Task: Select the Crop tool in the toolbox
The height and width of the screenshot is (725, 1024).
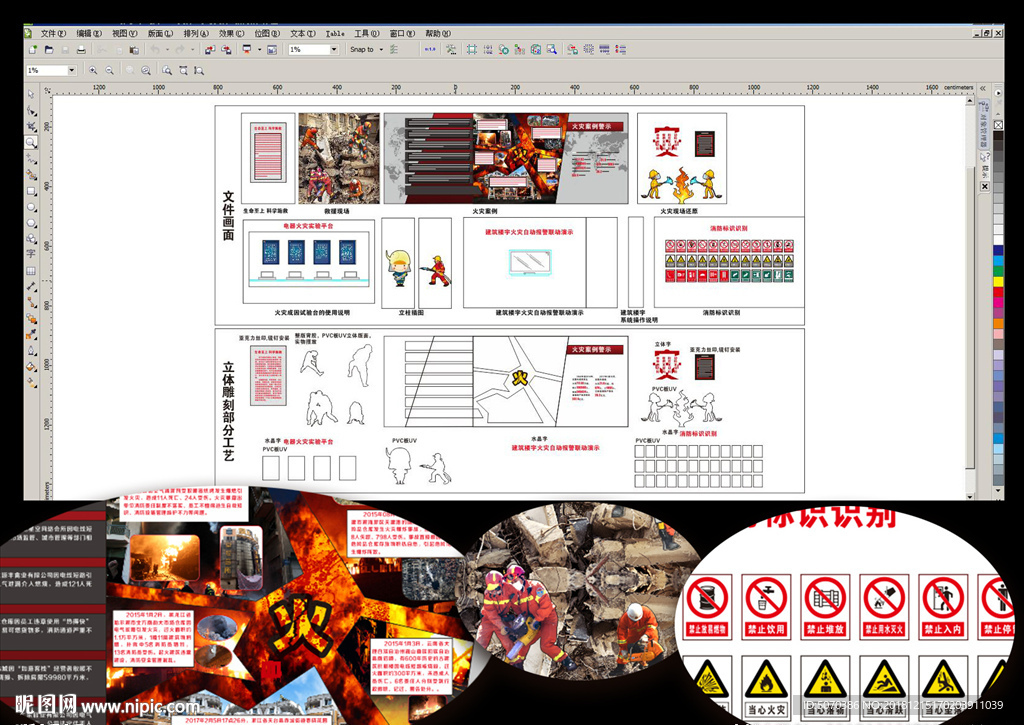Action: (31, 126)
